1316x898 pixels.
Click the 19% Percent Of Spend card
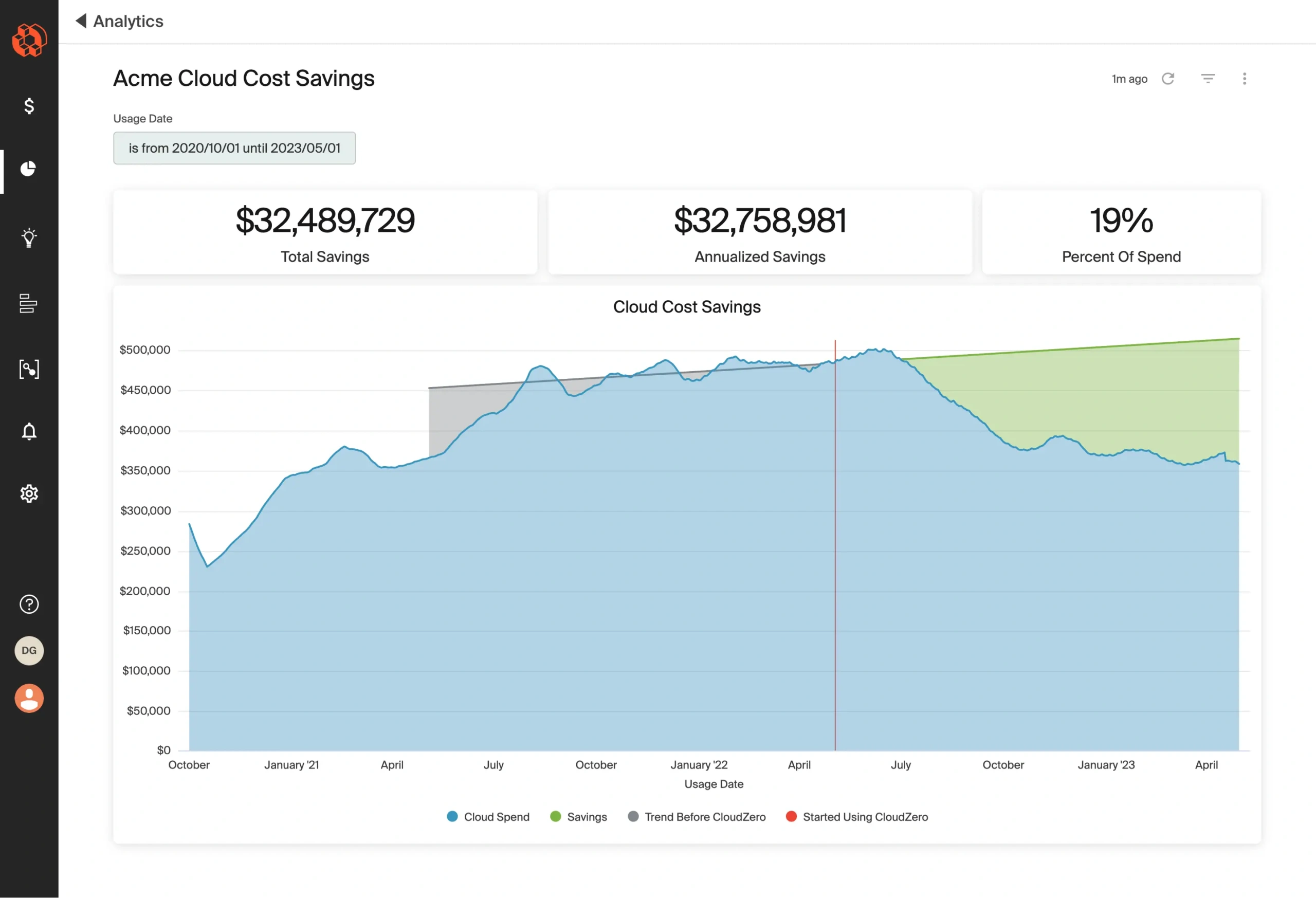click(x=1121, y=233)
